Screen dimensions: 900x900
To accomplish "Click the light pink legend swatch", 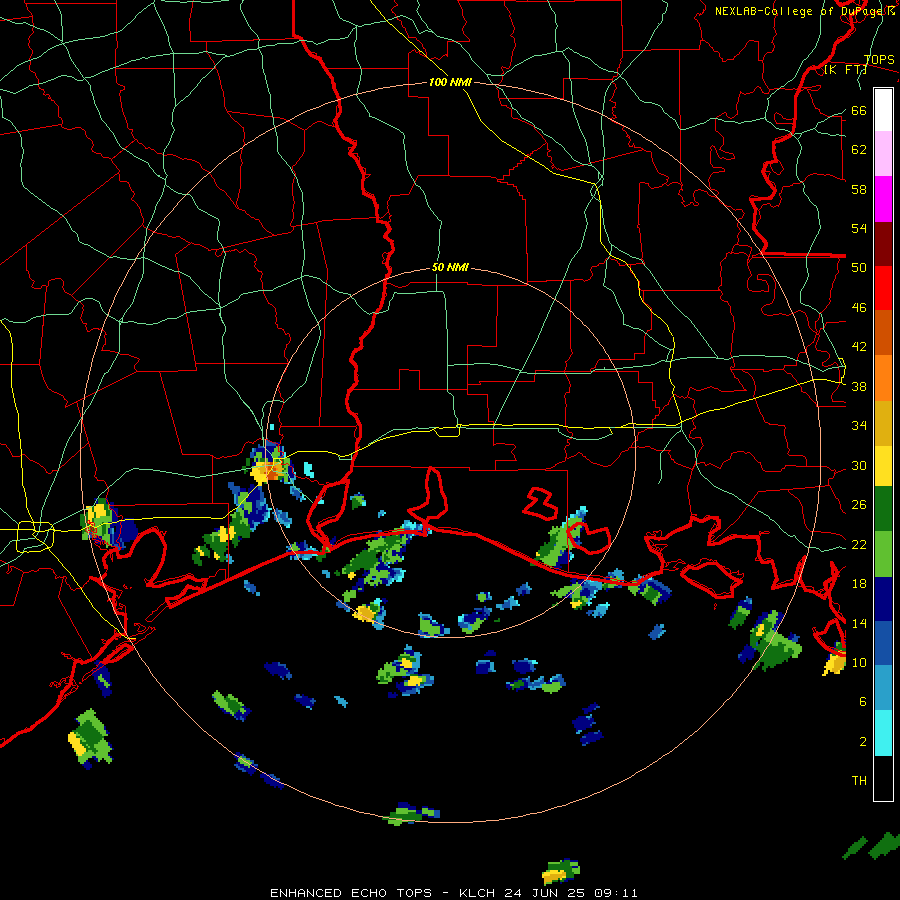I will (x=883, y=154).
